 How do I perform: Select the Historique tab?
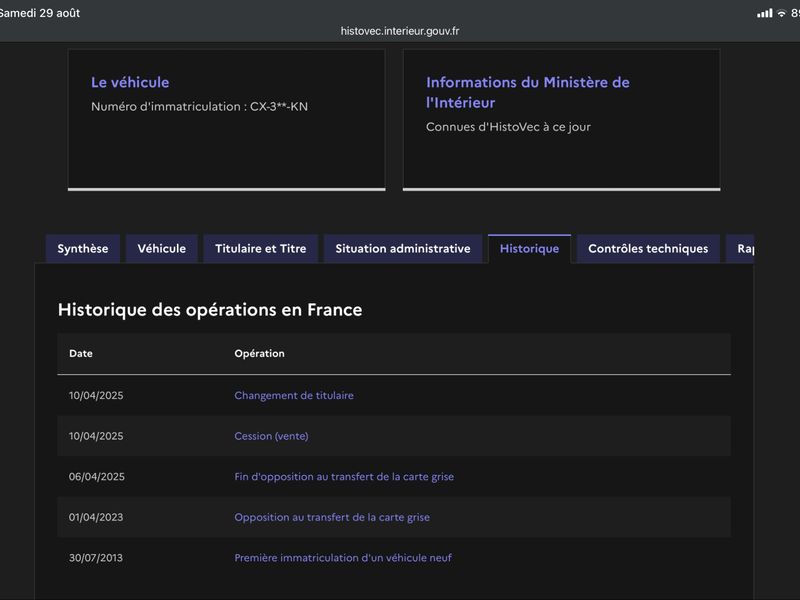[x=529, y=248]
